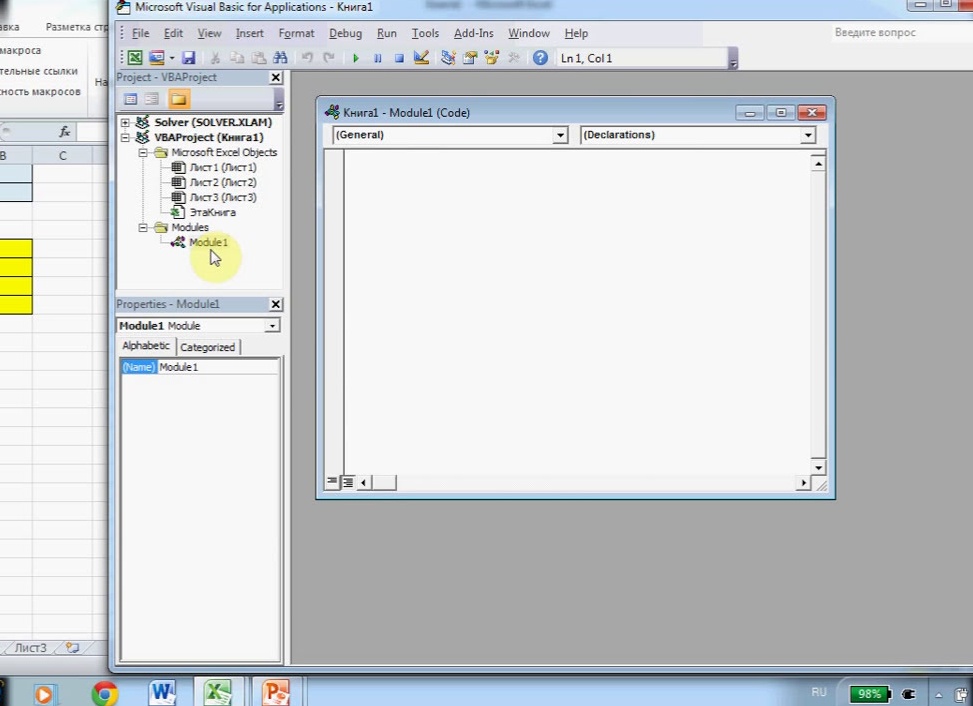The width and height of the screenshot is (973, 706).
Task: Open the Project Explorer toolbar icon
Action: (x=448, y=58)
